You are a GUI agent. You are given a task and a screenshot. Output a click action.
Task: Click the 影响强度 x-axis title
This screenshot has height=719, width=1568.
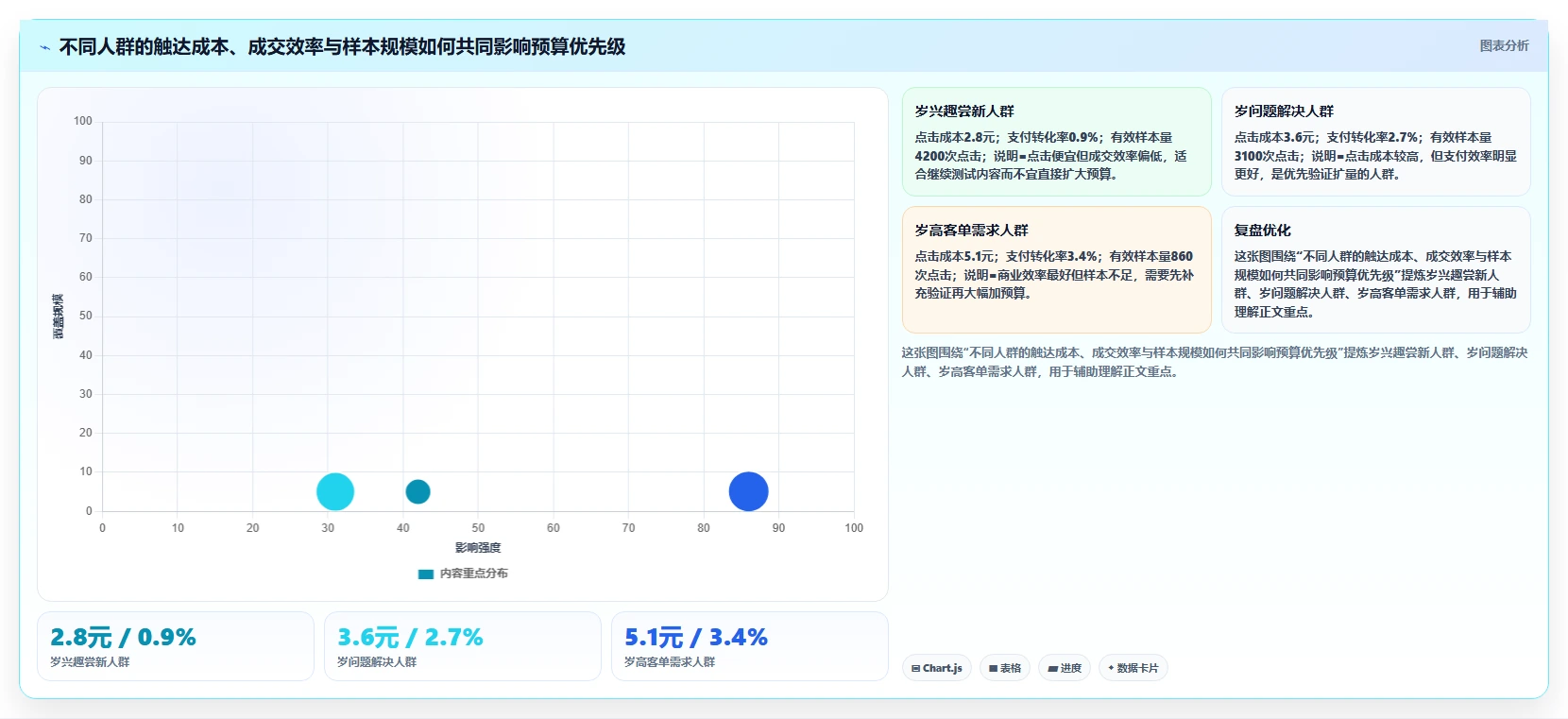[x=478, y=548]
